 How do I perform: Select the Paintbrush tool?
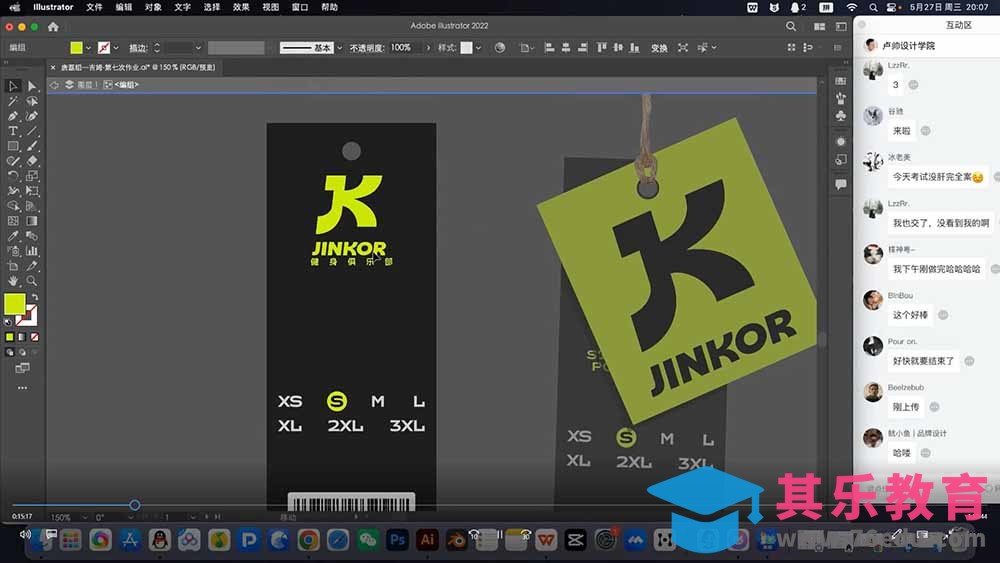32,146
